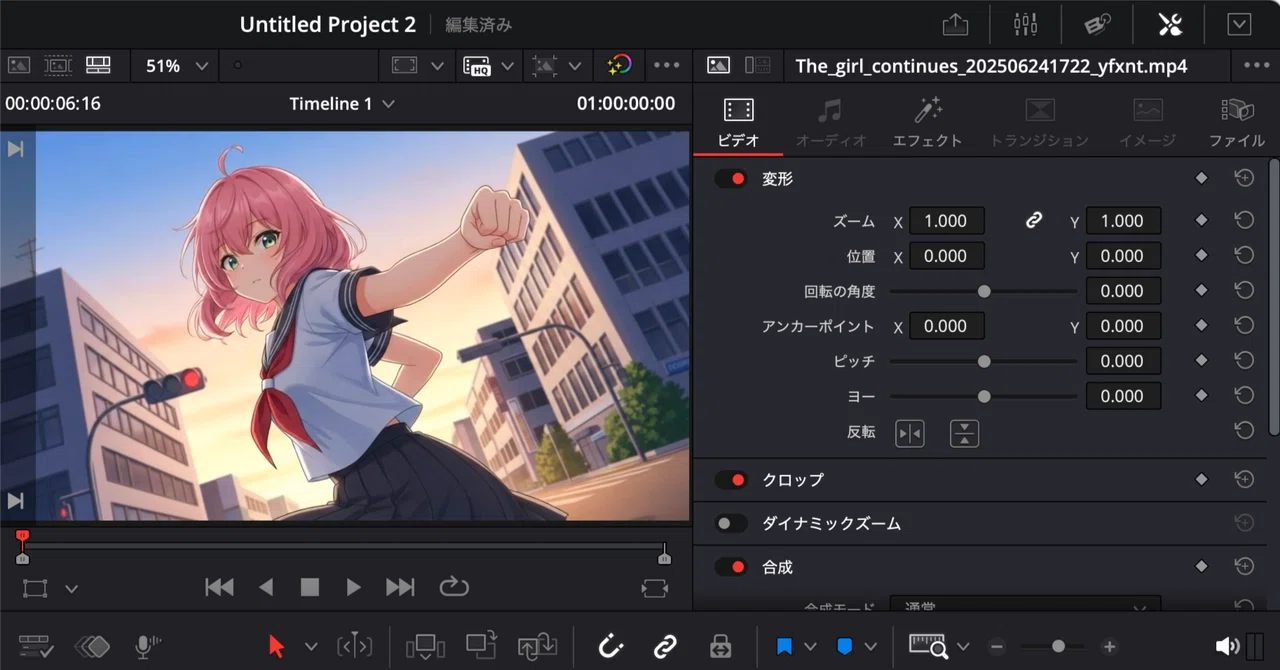Click timeline zoom in plus button

click(x=1110, y=647)
